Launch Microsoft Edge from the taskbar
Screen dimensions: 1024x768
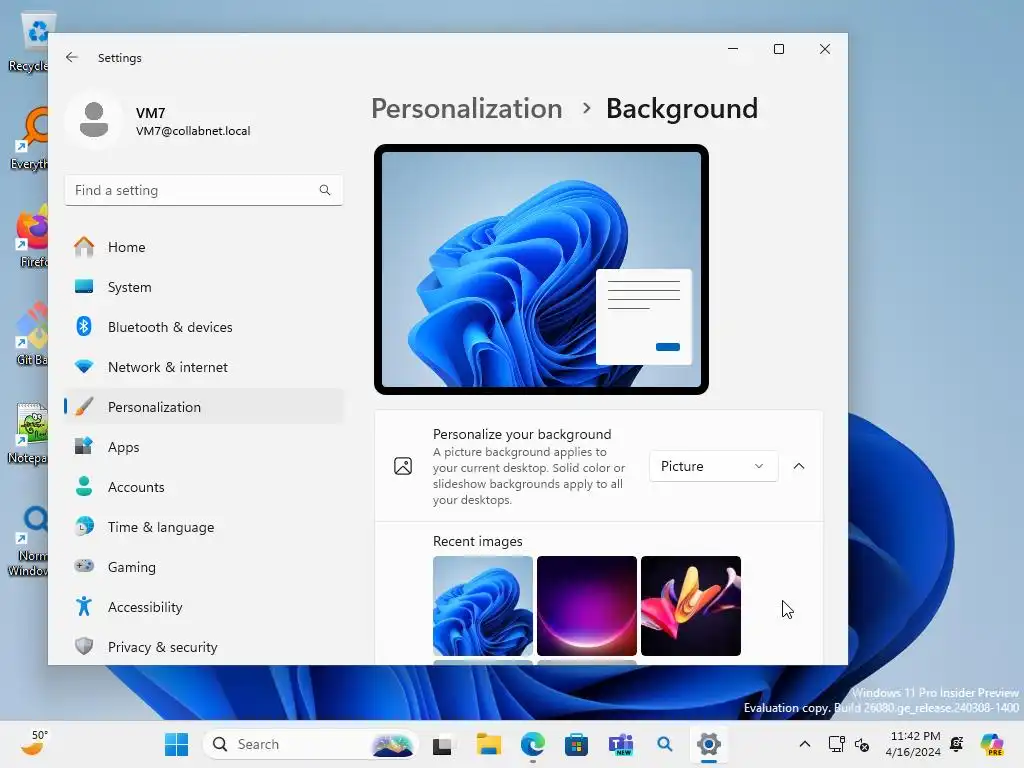coord(533,744)
